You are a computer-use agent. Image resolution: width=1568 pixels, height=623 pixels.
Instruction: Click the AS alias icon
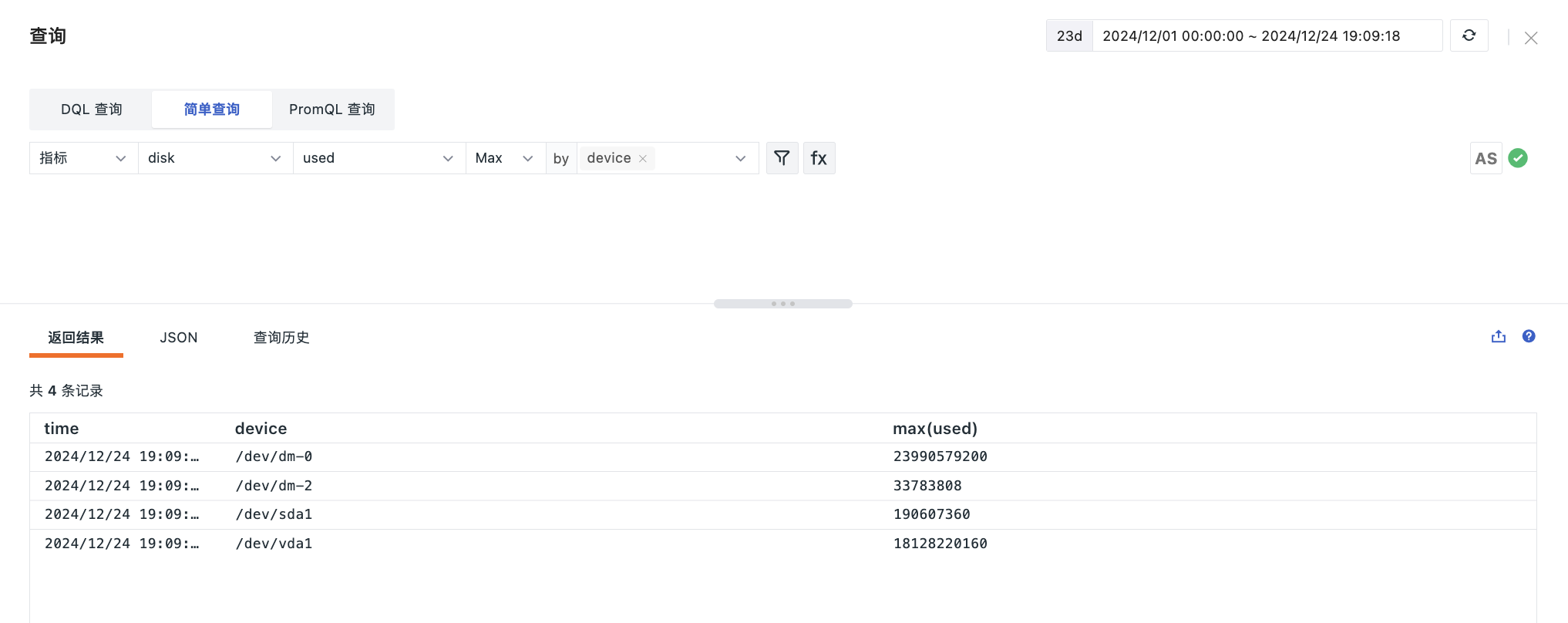1486,158
